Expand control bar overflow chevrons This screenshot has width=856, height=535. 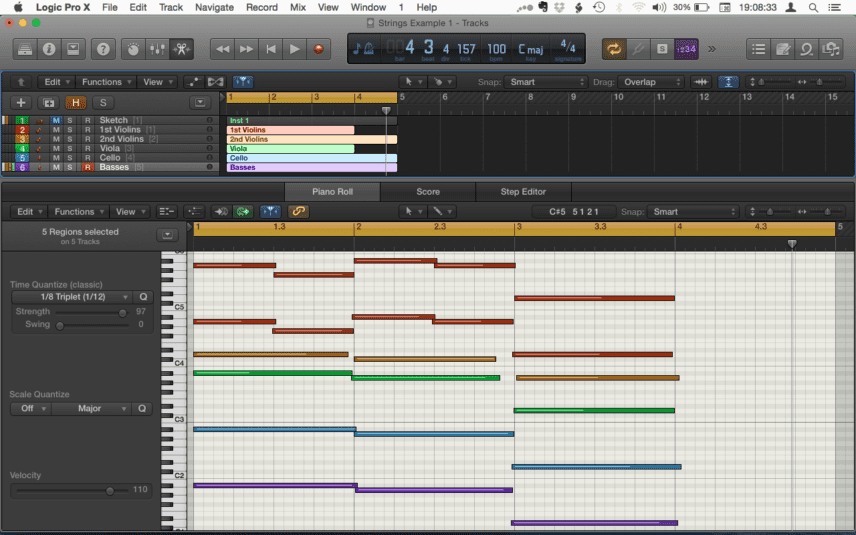click(712, 49)
